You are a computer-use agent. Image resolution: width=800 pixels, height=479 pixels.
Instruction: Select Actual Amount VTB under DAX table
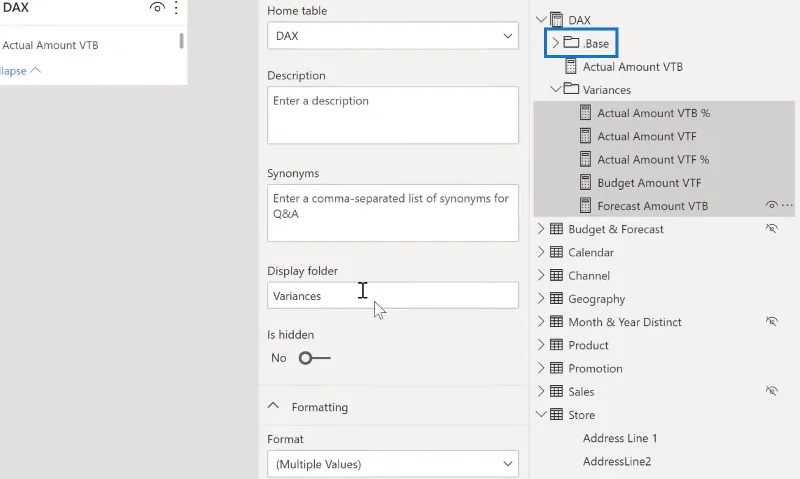[633, 66]
